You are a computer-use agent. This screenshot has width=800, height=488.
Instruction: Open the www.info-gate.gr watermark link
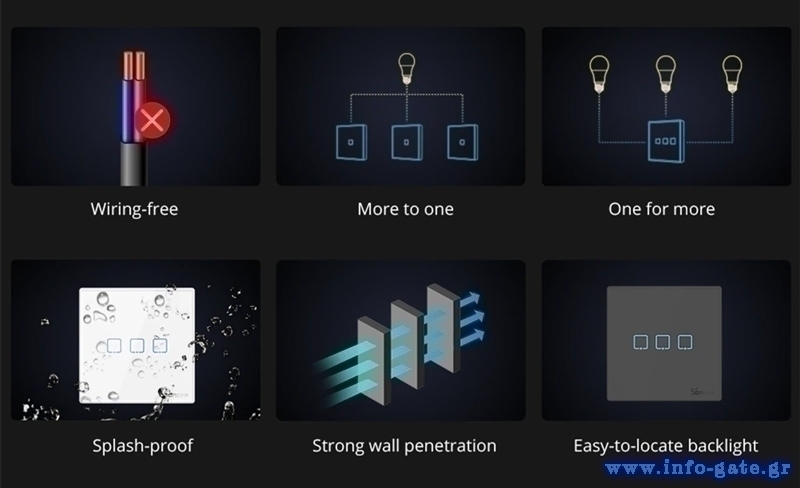pos(698,469)
